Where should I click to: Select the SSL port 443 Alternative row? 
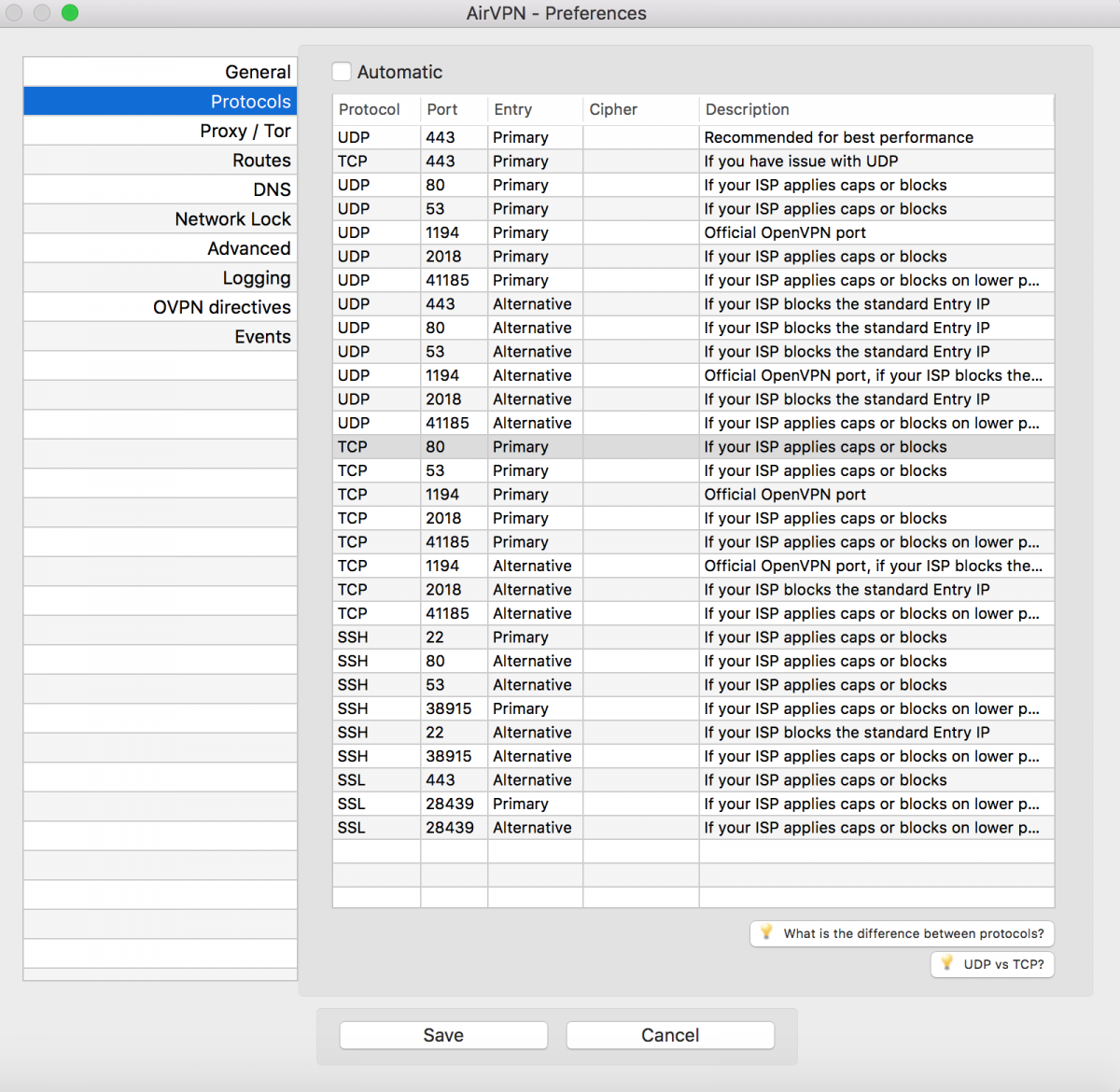[x=693, y=780]
